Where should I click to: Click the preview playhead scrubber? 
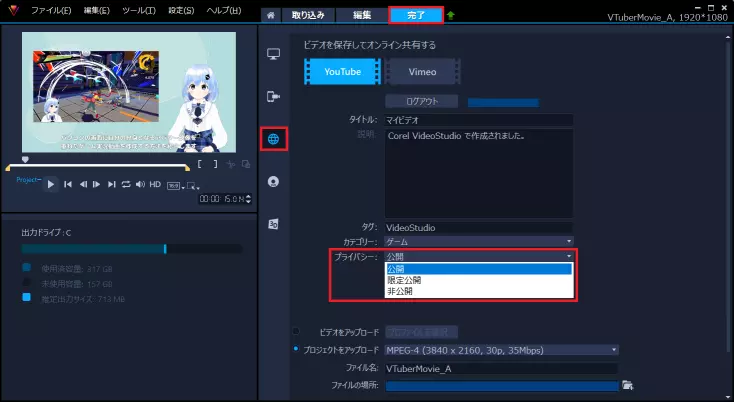coord(25,160)
